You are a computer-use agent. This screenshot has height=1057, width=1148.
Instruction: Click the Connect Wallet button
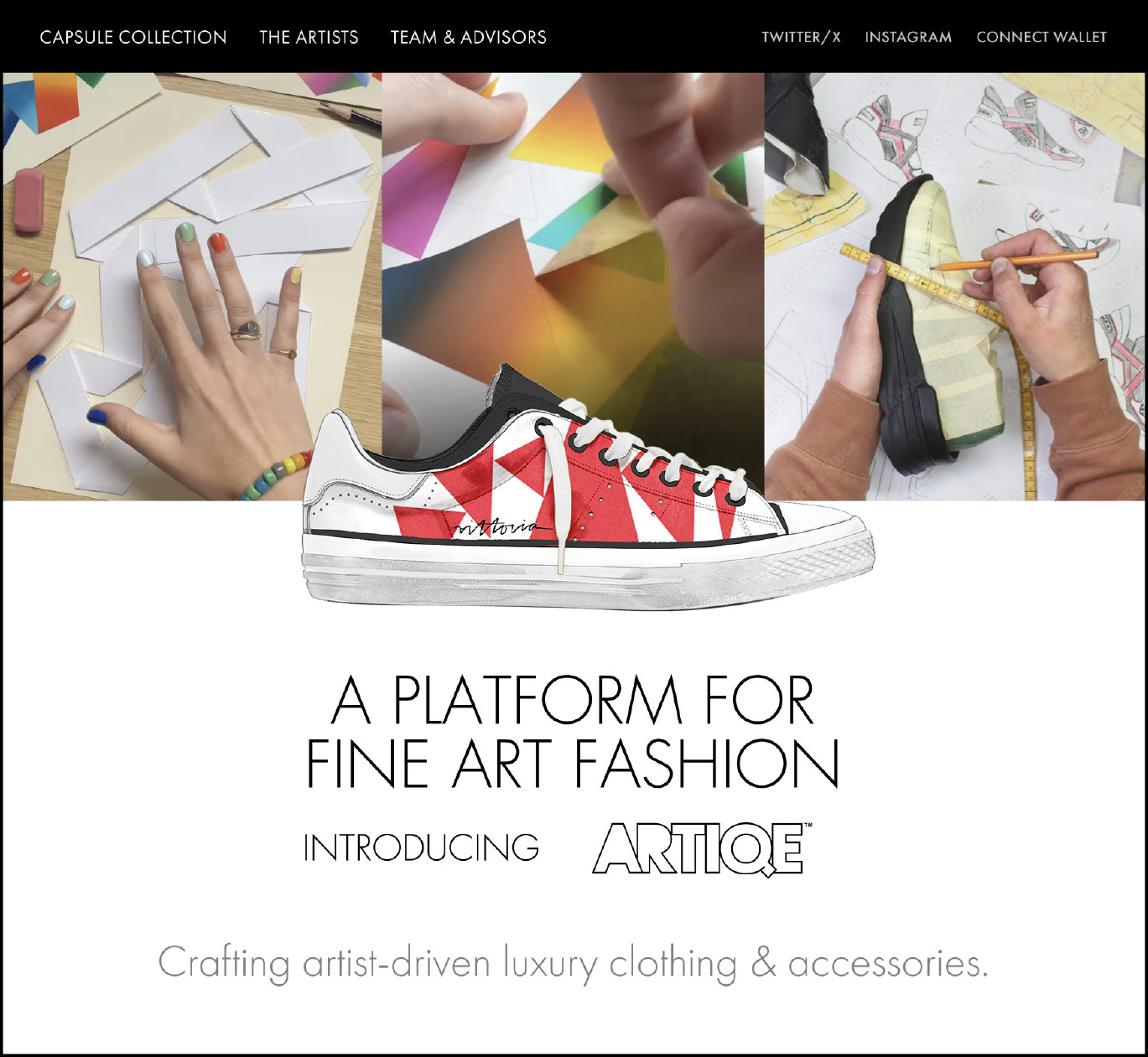[1042, 37]
